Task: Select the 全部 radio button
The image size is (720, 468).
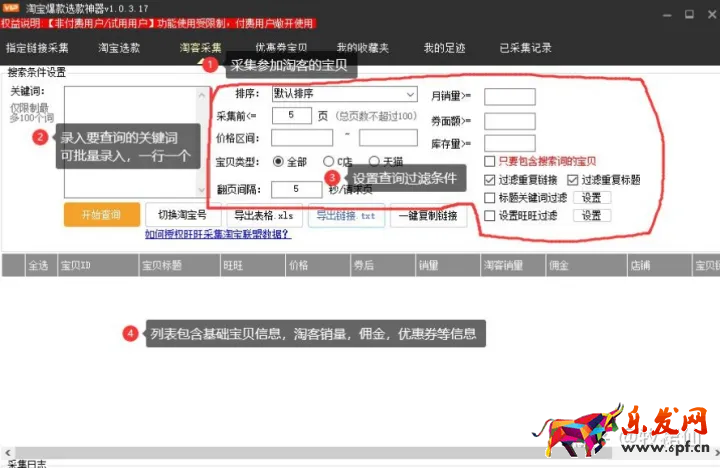Action: (x=278, y=161)
